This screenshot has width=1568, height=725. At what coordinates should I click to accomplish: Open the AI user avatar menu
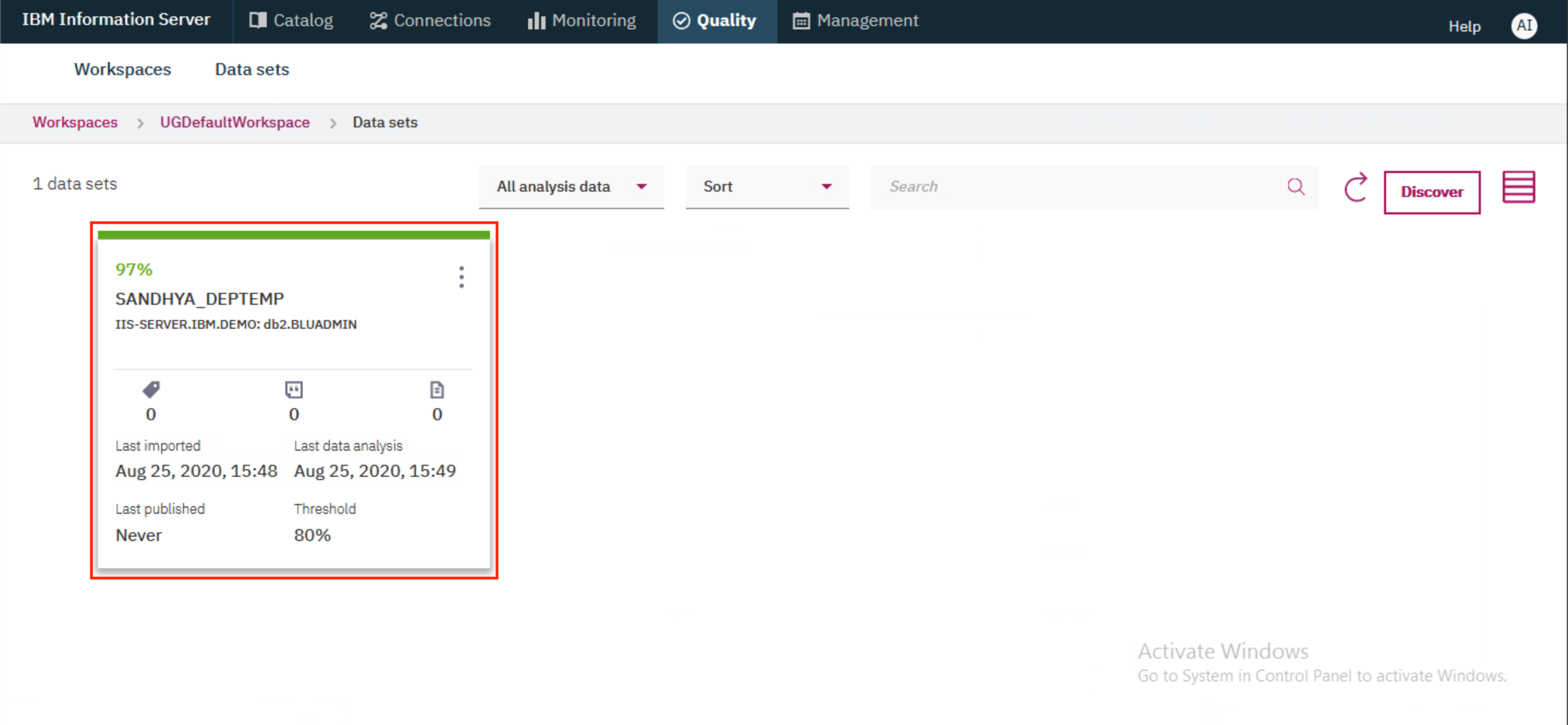1523,26
